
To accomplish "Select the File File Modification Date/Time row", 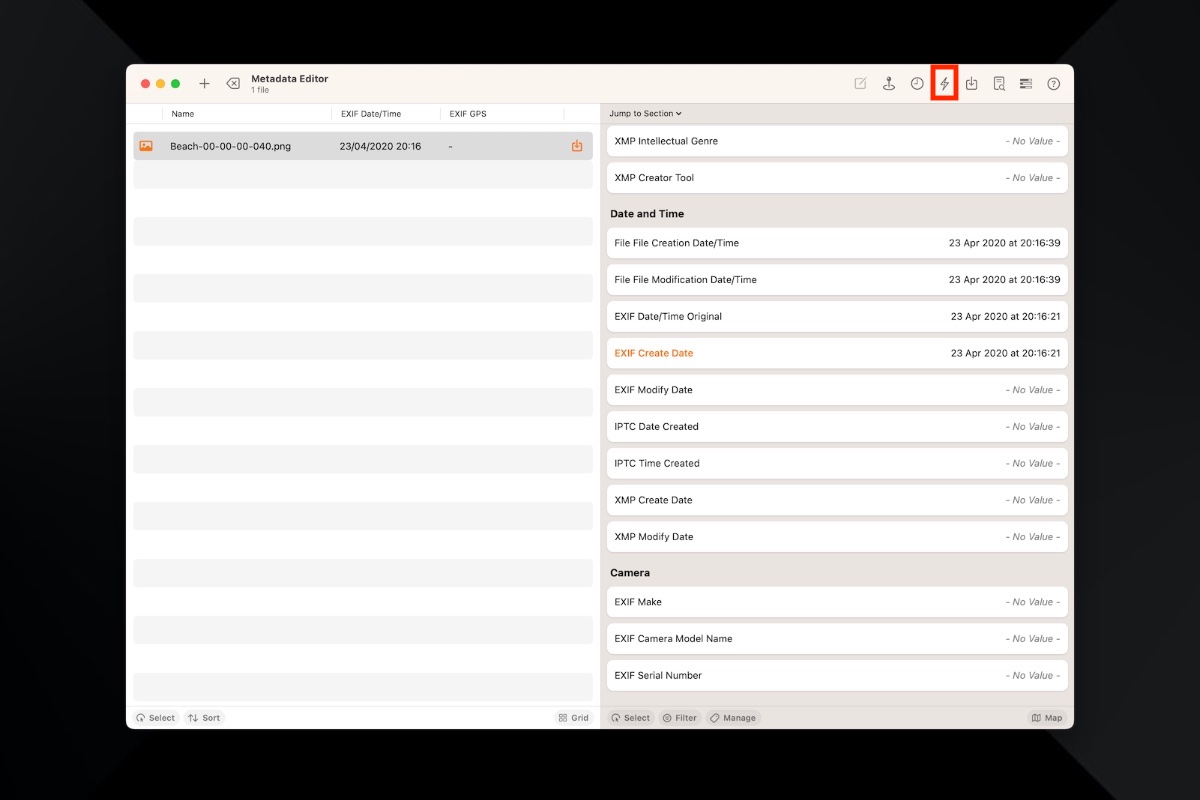I will pyautogui.click(x=837, y=280).
